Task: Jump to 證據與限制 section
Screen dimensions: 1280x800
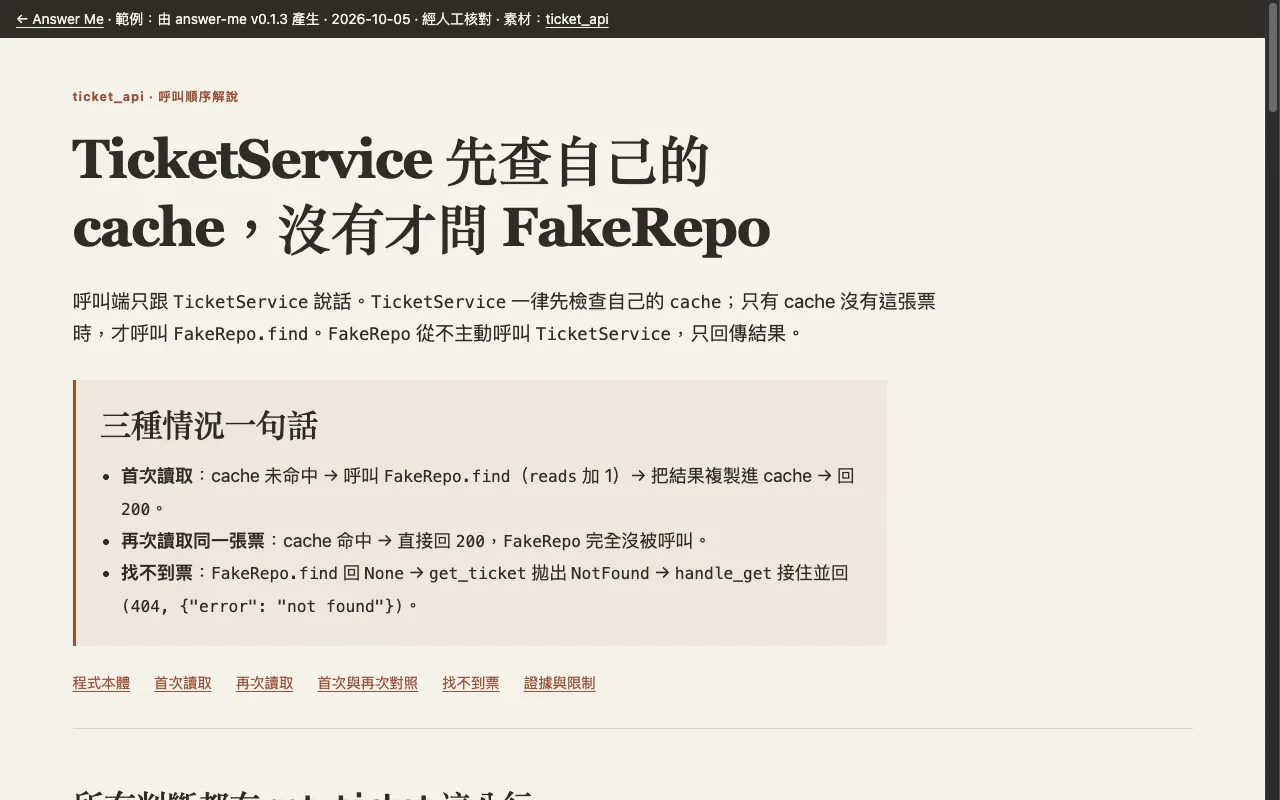Action: pyautogui.click(x=560, y=683)
